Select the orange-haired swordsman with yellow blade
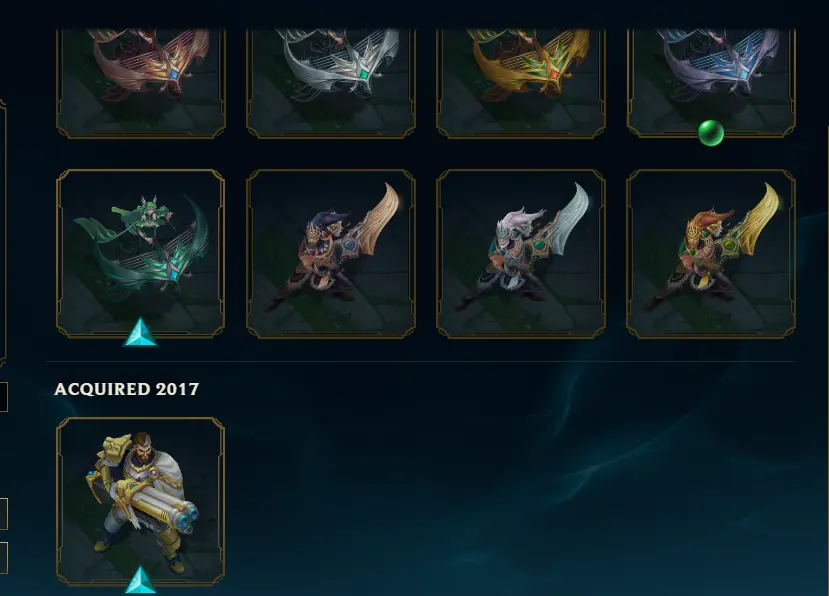The height and width of the screenshot is (596, 829). tap(711, 253)
